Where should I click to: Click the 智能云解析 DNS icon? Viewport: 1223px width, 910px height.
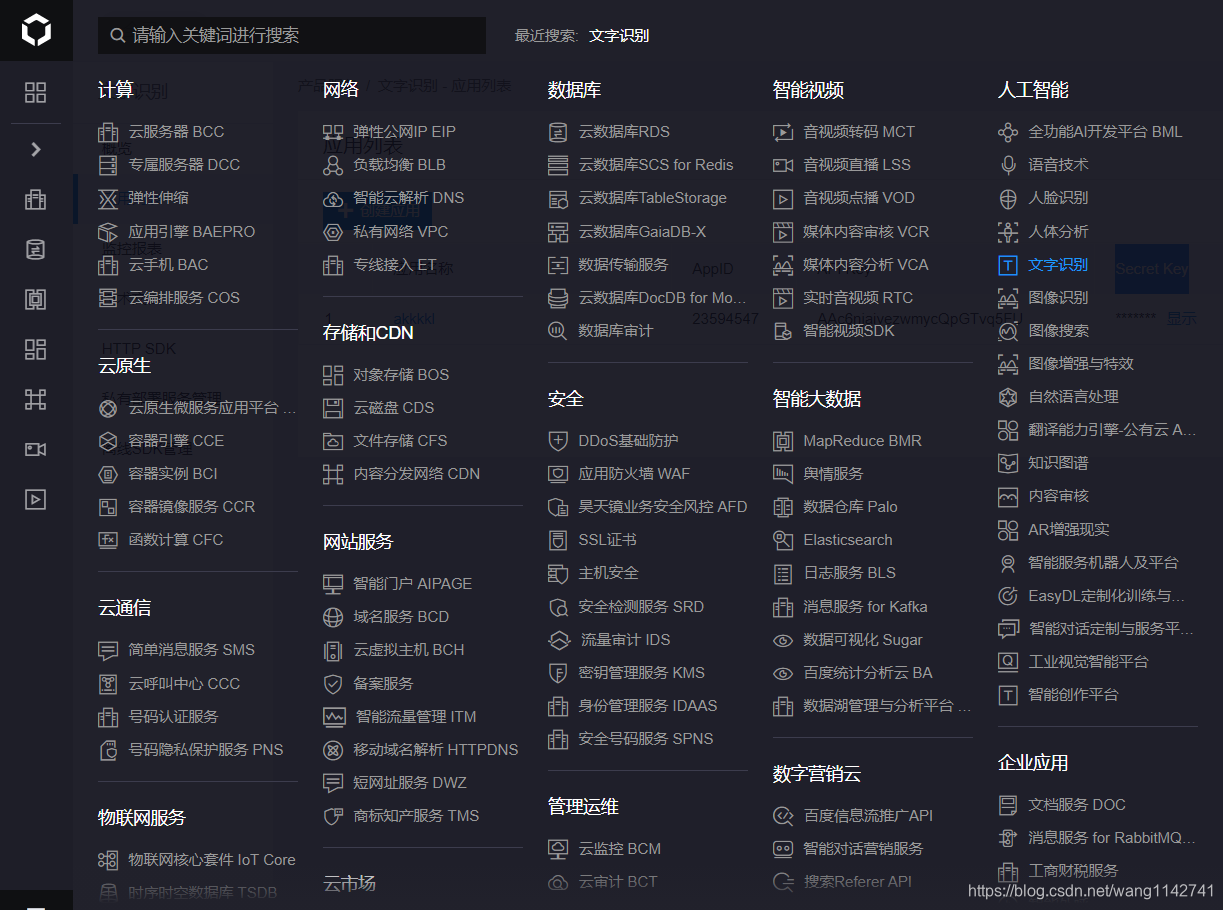(x=334, y=198)
